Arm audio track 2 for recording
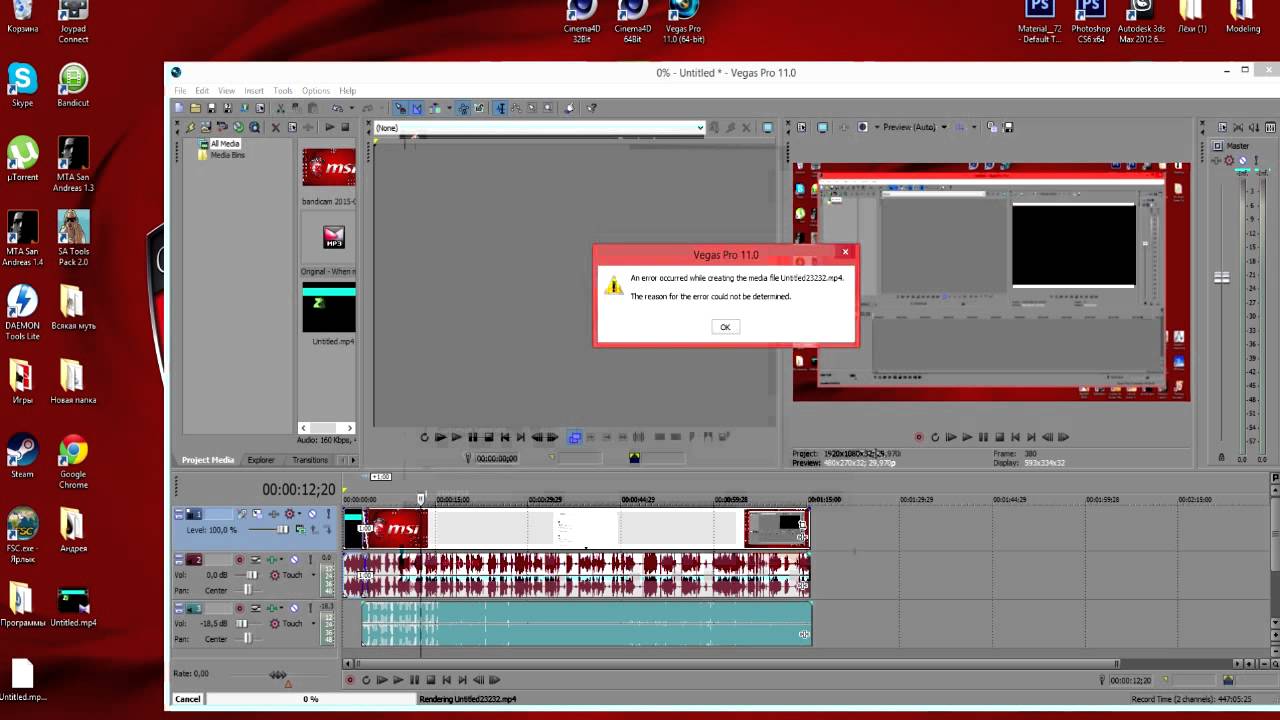 (239, 560)
